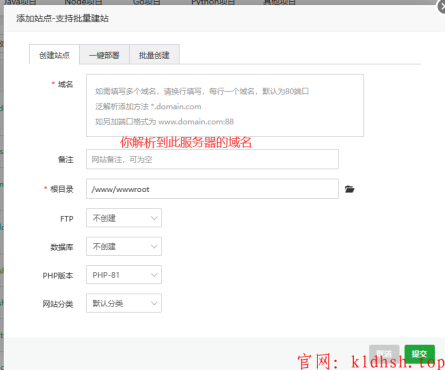Viewport: 445px width, 370px height.
Task: Click the Python项目 tab behind dialog
Action: (213, 2)
